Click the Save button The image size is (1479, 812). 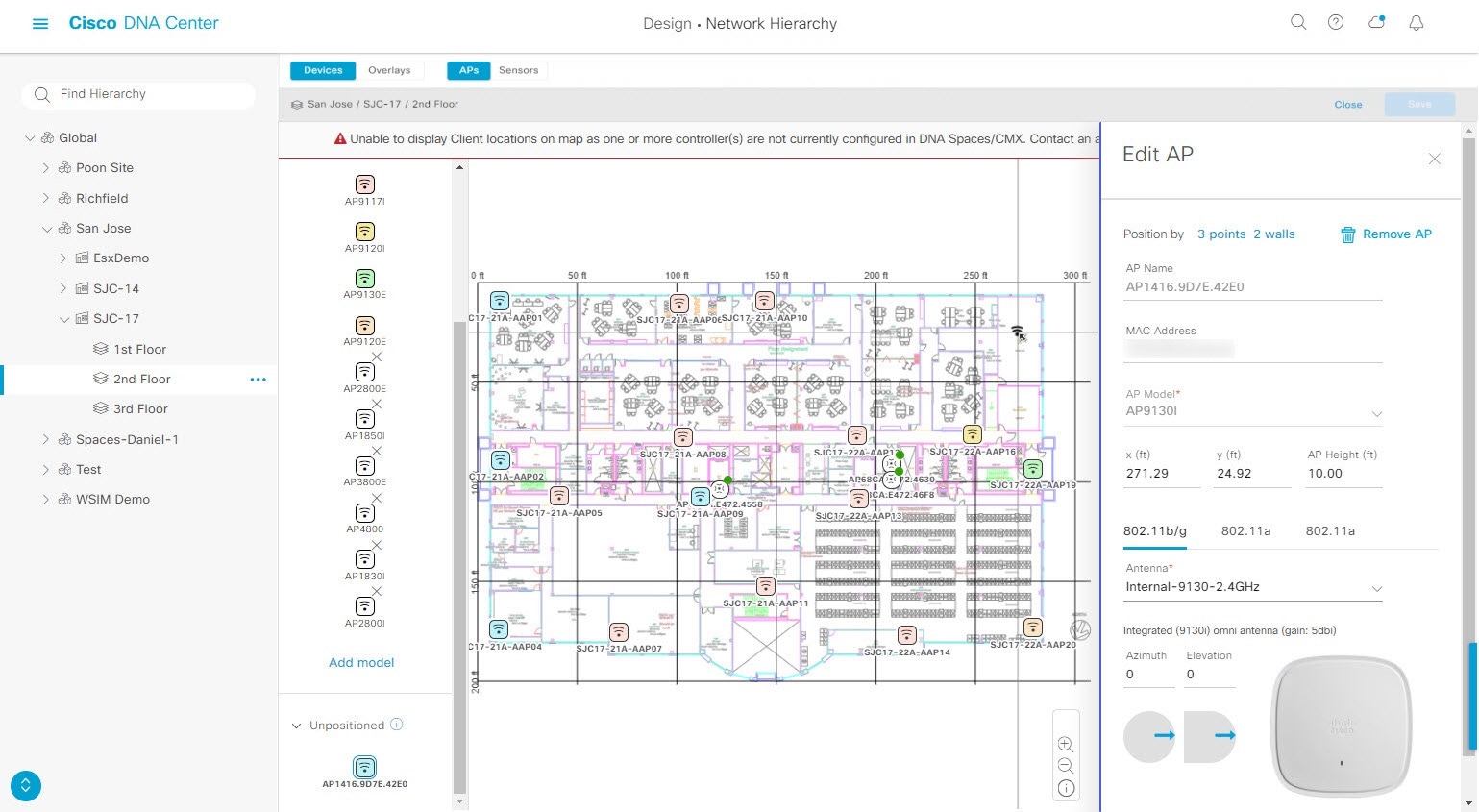click(1419, 105)
